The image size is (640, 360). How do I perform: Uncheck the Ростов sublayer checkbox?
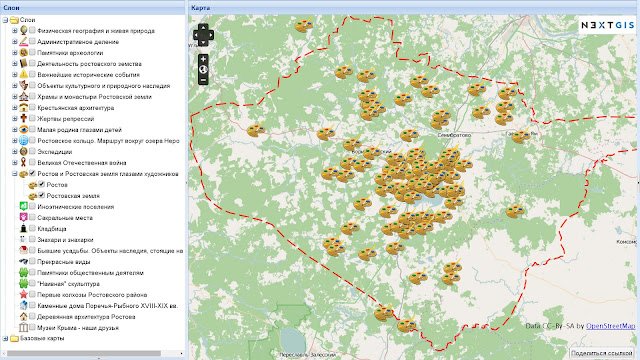click(42, 184)
